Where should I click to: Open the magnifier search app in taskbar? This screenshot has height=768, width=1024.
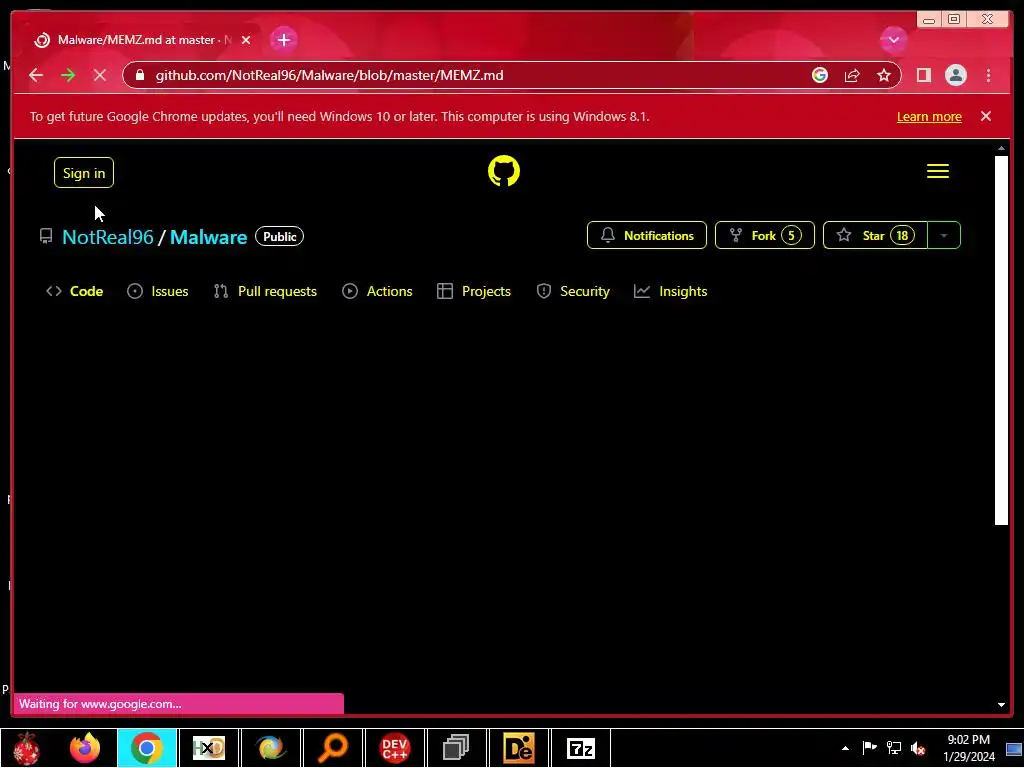coord(332,748)
